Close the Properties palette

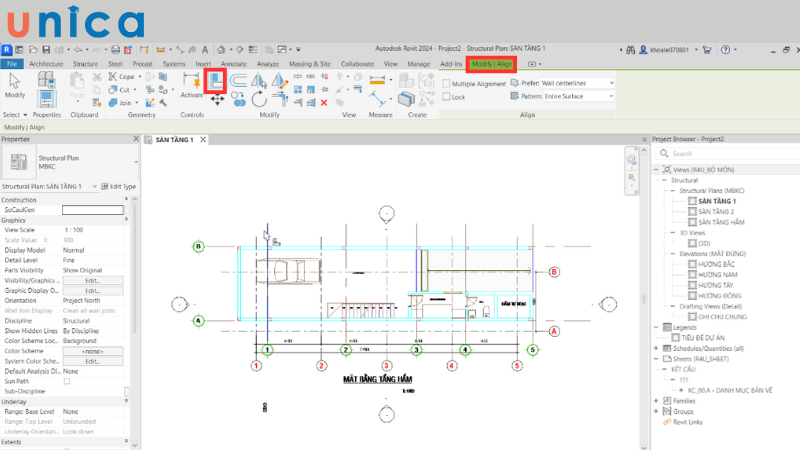point(136,139)
